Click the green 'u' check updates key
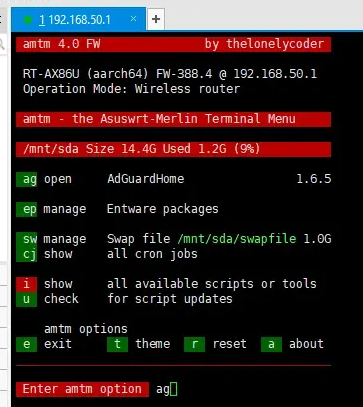The width and height of the screenshot is (363, 407). (x=27, y=299)
